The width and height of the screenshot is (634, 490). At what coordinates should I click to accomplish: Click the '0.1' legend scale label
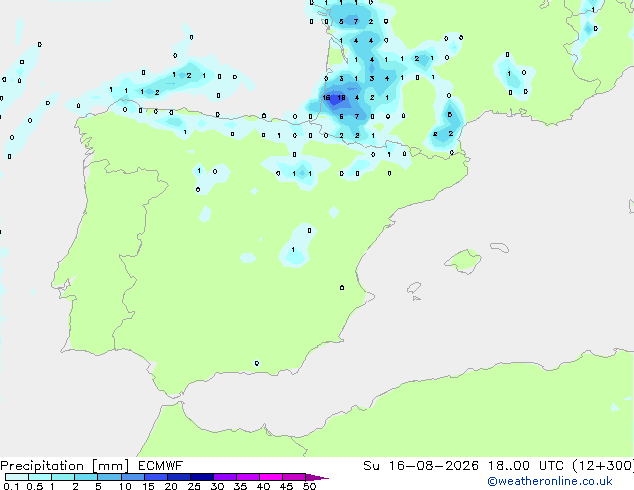click(x=11, y=486)
